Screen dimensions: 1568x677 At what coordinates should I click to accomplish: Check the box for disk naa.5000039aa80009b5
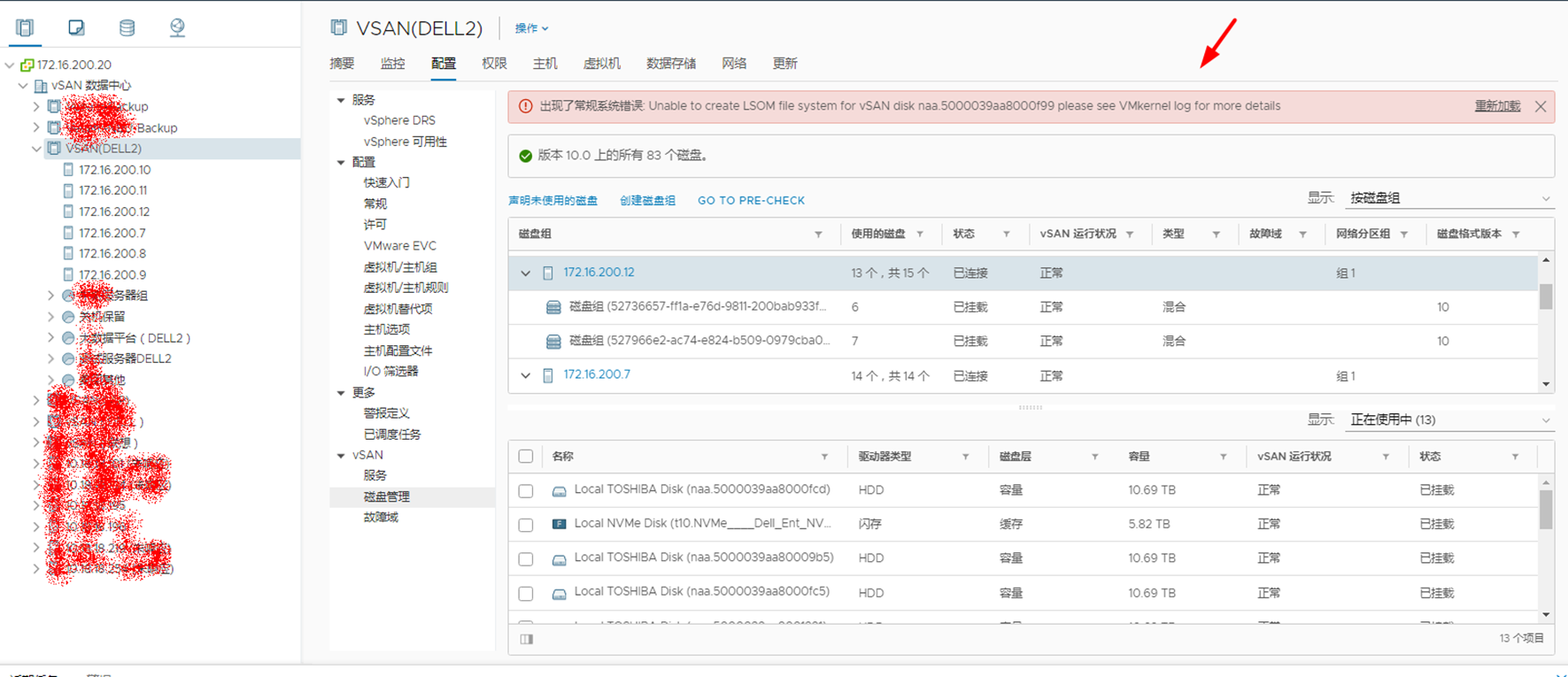526,559
